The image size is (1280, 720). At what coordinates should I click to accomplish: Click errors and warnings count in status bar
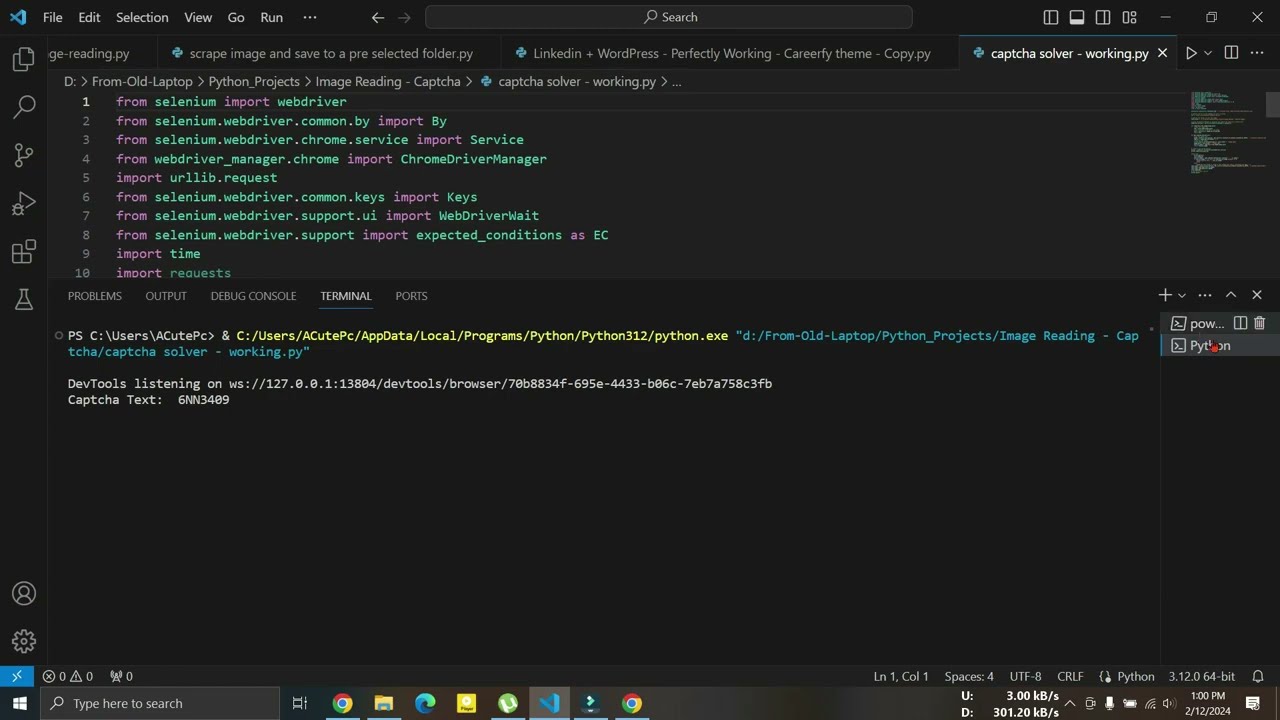tap(67, 676)
